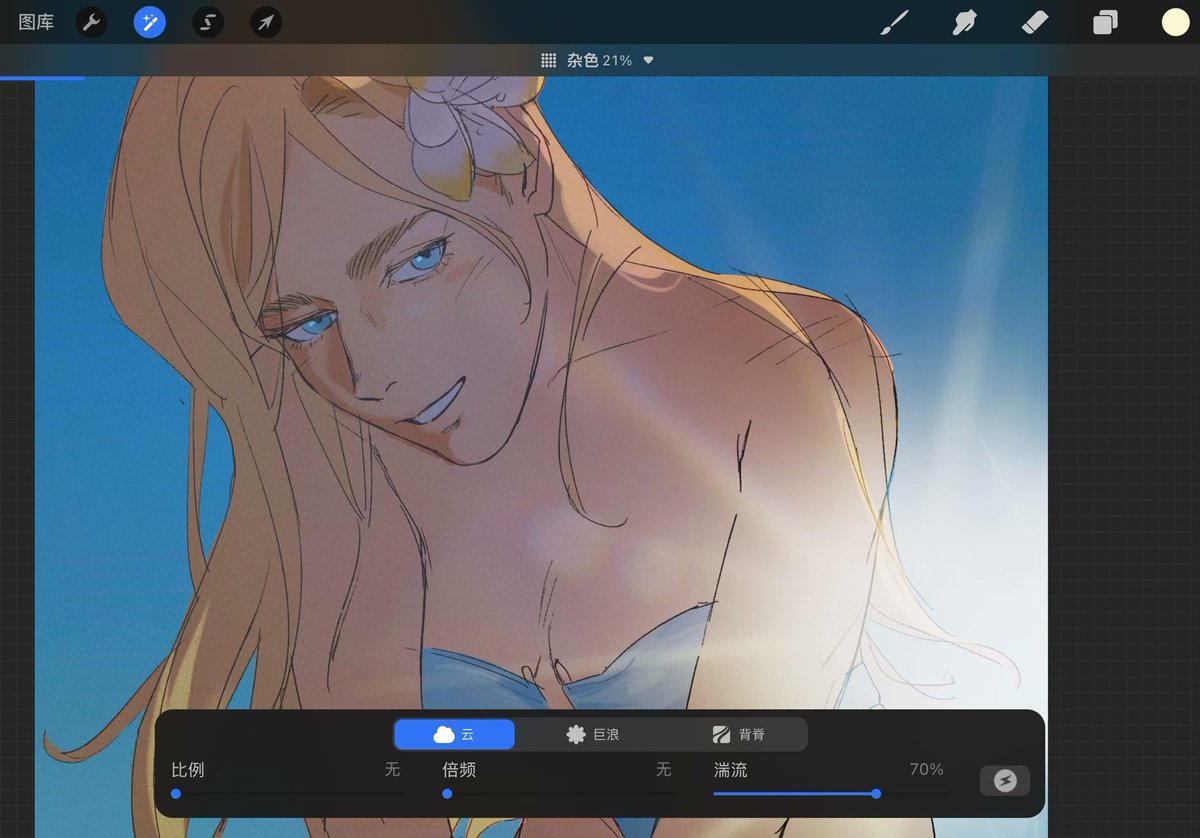Expand the 杂色 21% dropdown arrow
Viewport: 1200px width, 838px height.
(x=648, y=60)
